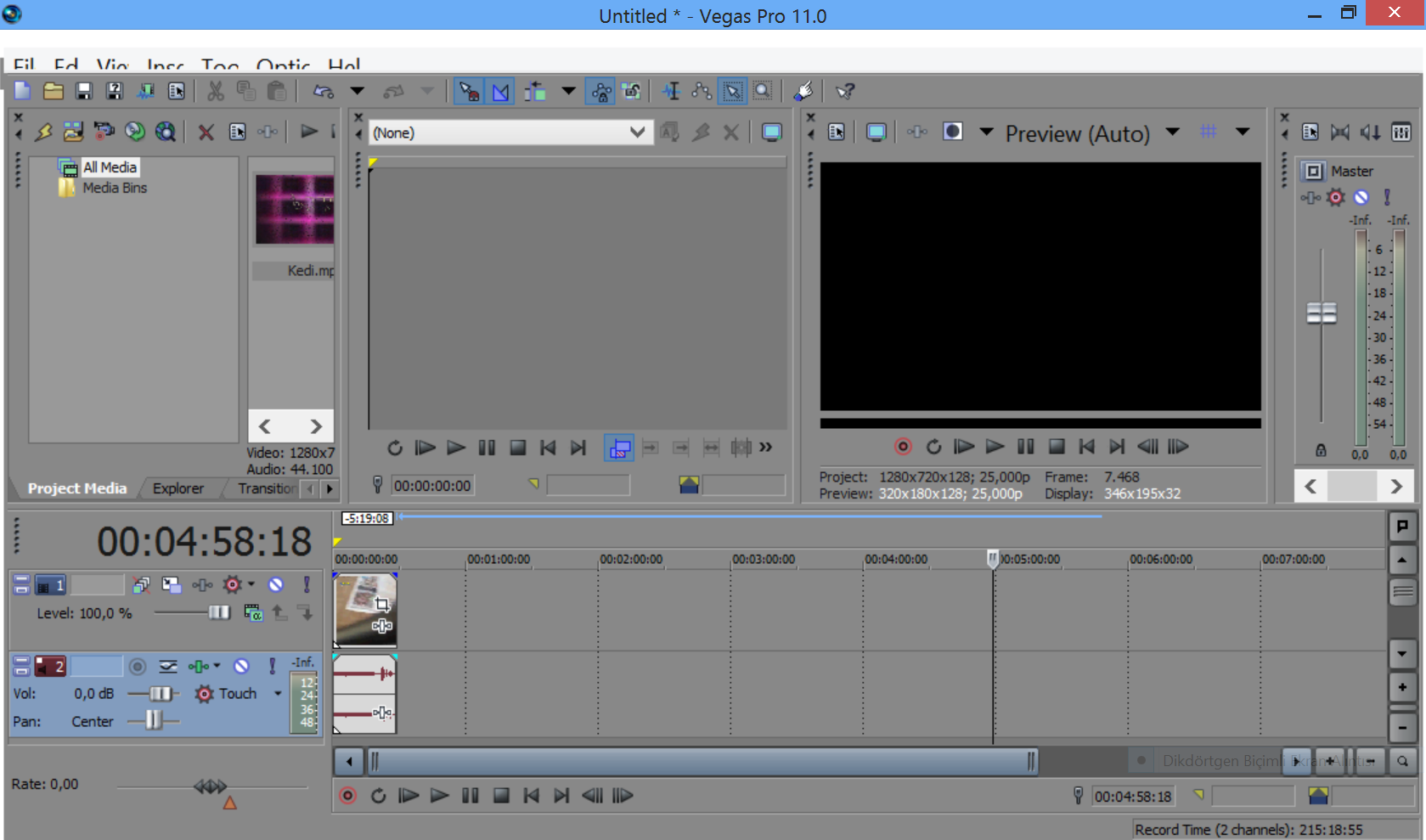
Task: Open the trimmer (None) media combo box
Action: click(510, 132)
